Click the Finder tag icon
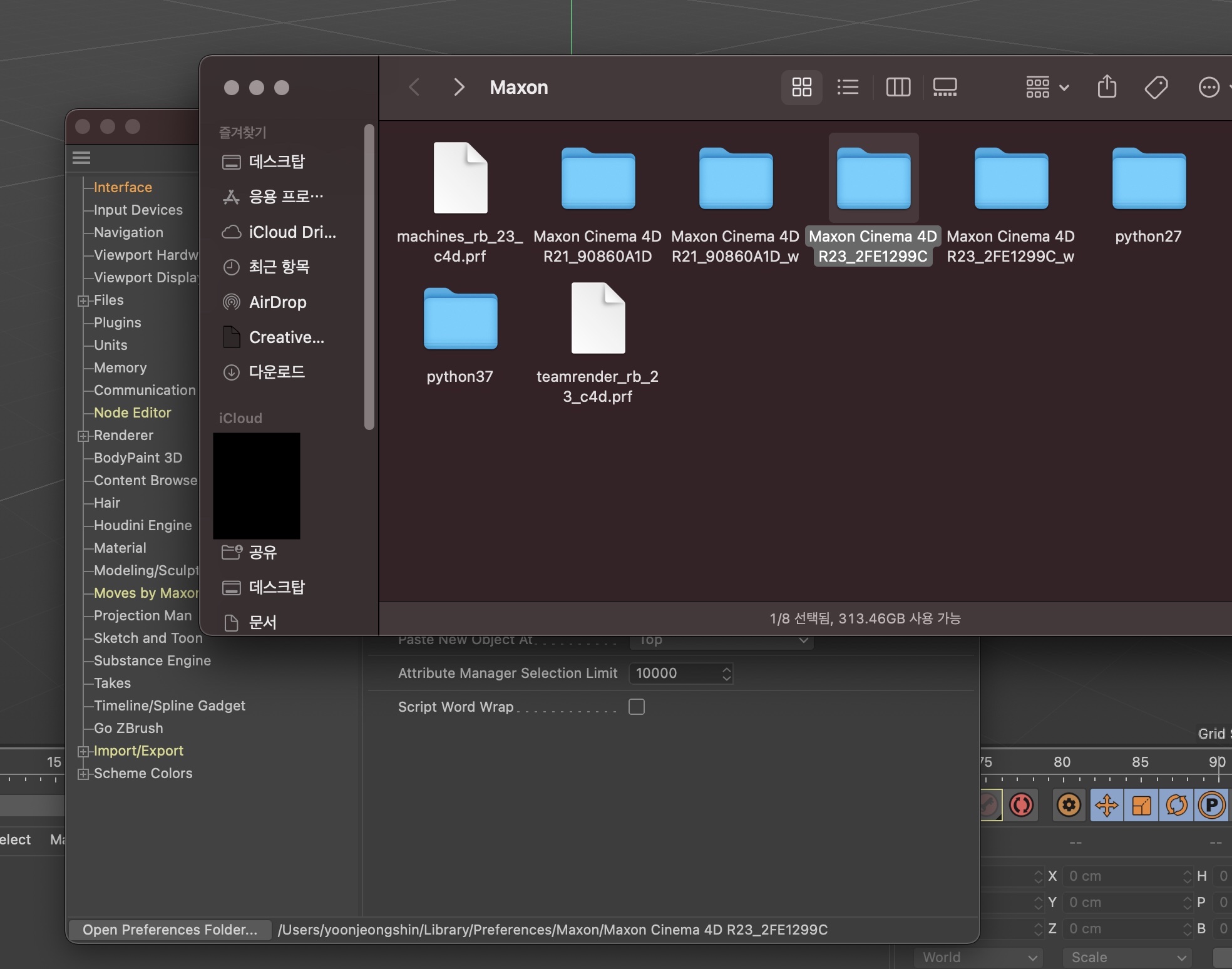Image resolution: width=1232 pixels, height=969 pixels. click(1156, 87)
